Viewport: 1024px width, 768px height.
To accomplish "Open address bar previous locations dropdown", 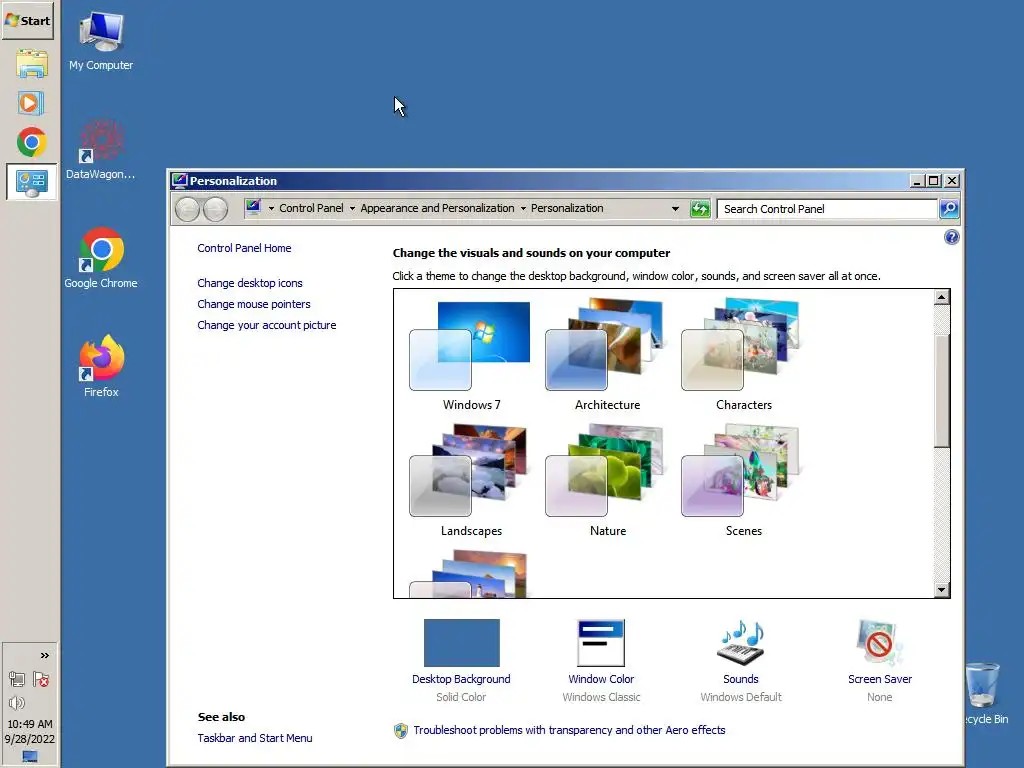I will (x=675, y=209).
